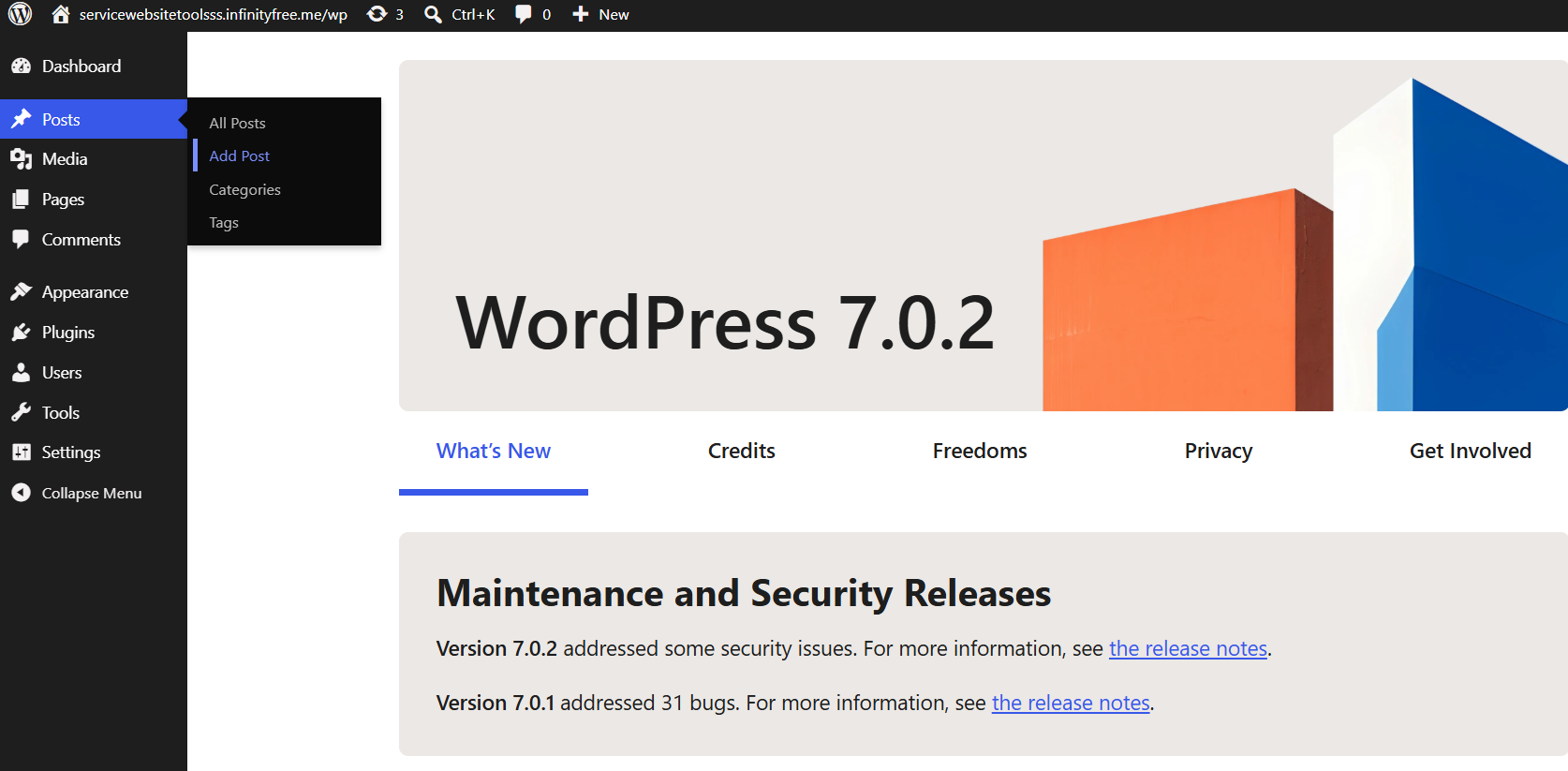Click the Tools wrench icon
The image size is (1568, 771).
click(x=21, y=412)
